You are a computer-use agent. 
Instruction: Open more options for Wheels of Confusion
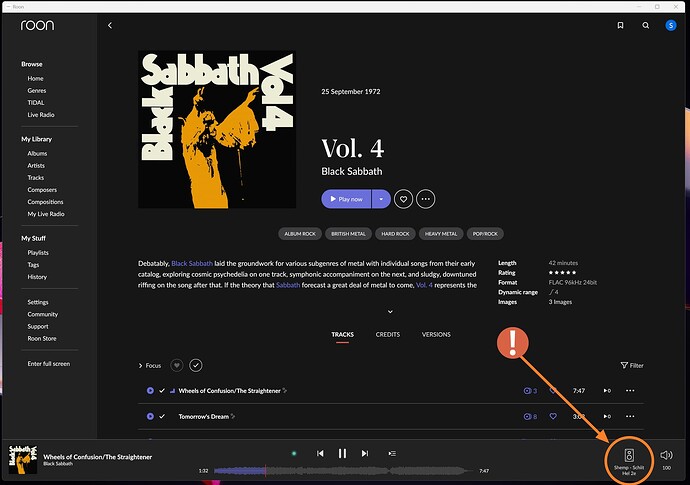(630, 390)
